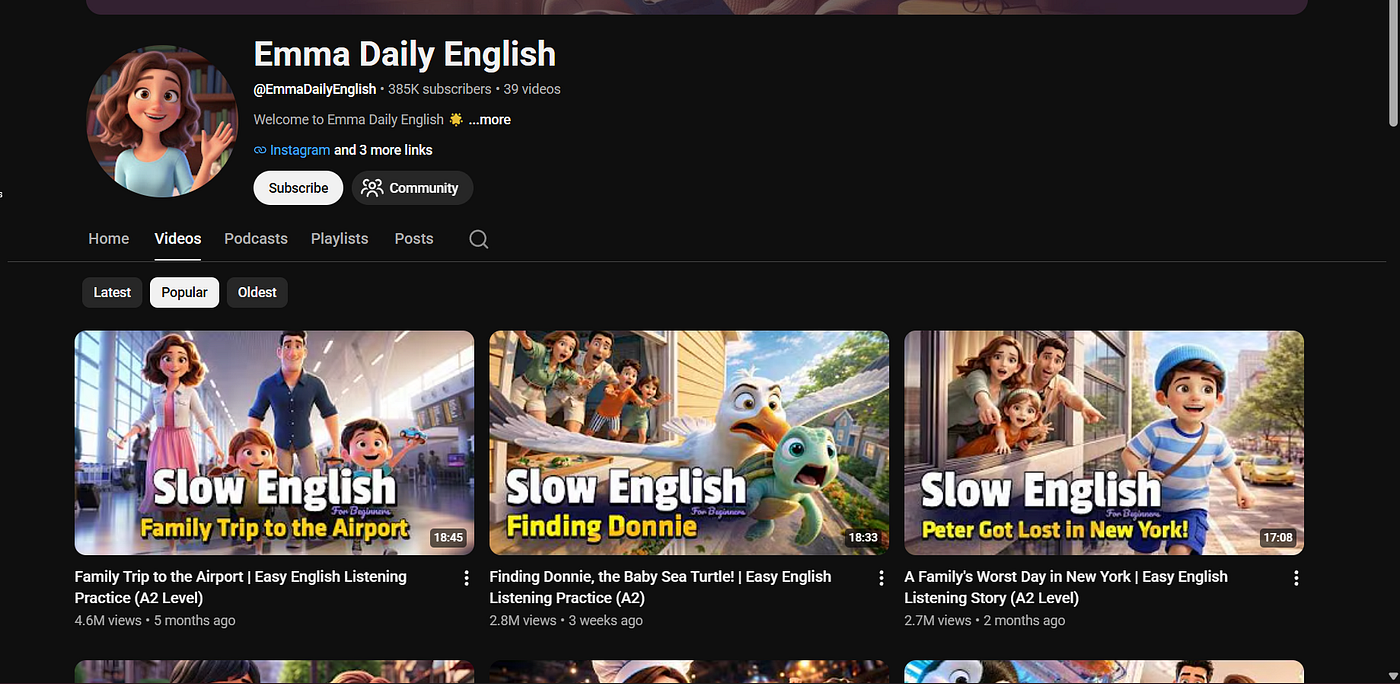
Task: Click the Subscribe button
Action: pyautogui.click(x=298, y=188)
